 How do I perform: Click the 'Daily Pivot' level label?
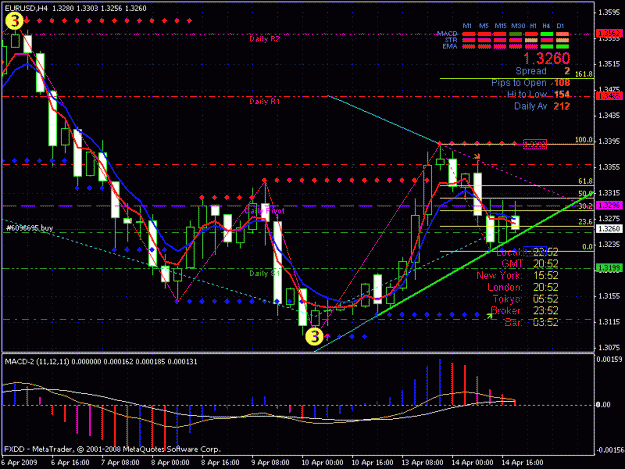[x=265, y=210]
